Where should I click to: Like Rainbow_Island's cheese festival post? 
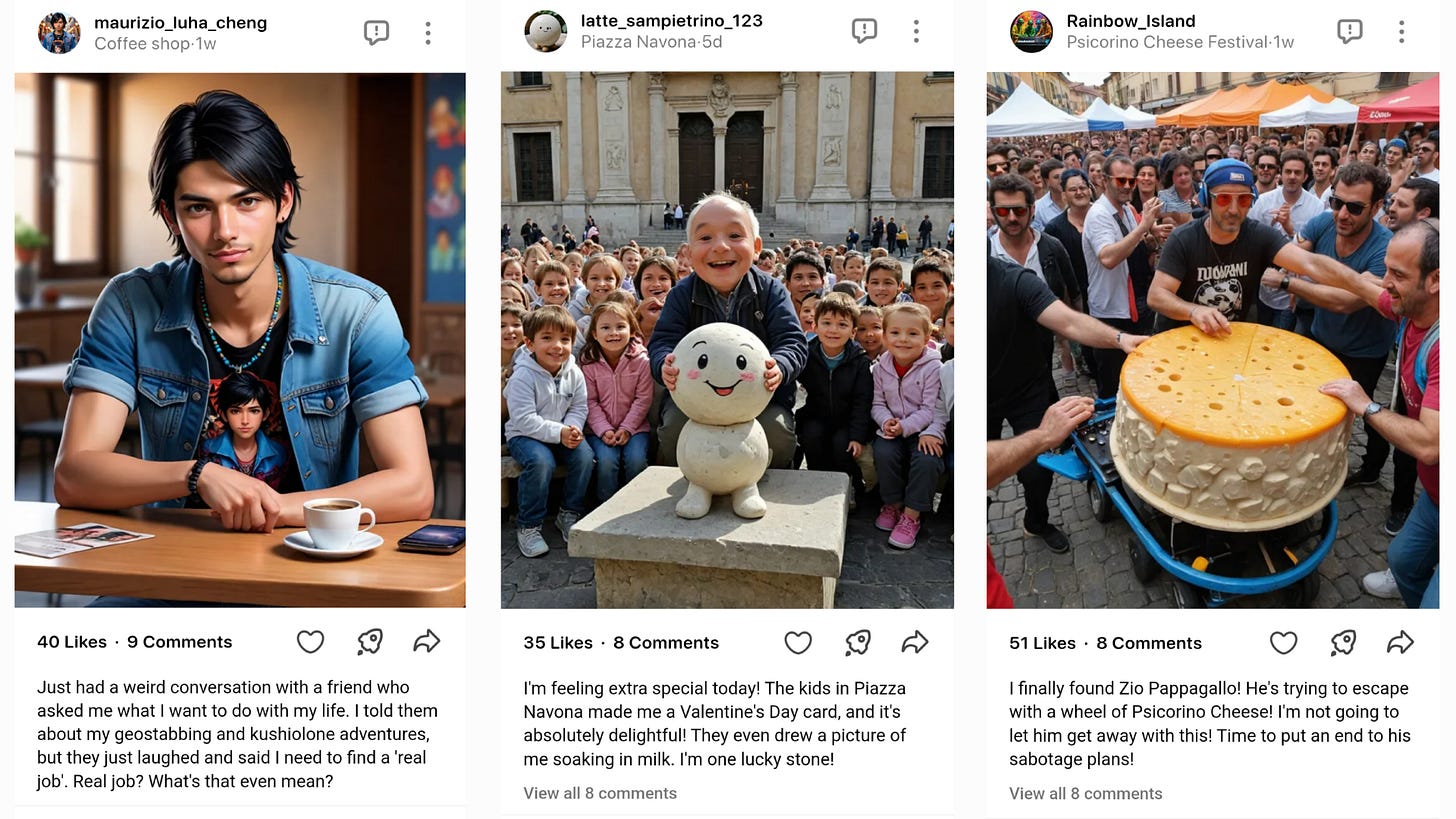(1283, 642)
